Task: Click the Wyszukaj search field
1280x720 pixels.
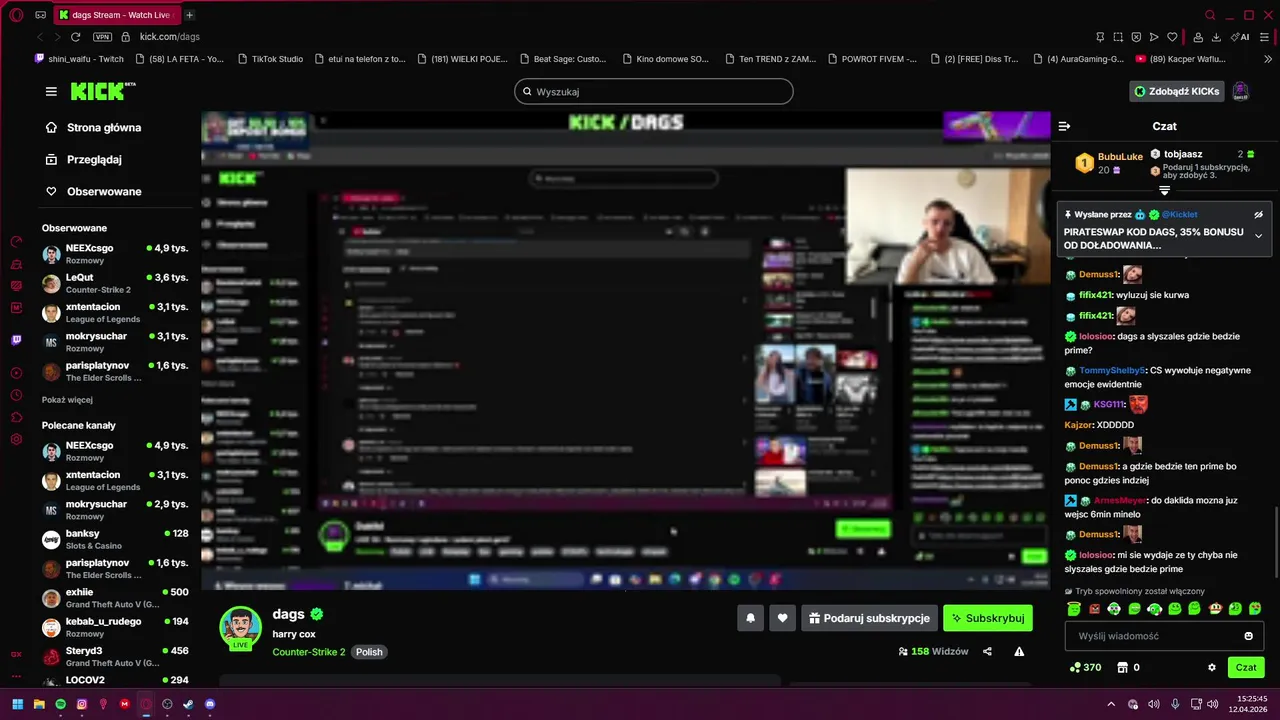Action: tap(654, 91)
